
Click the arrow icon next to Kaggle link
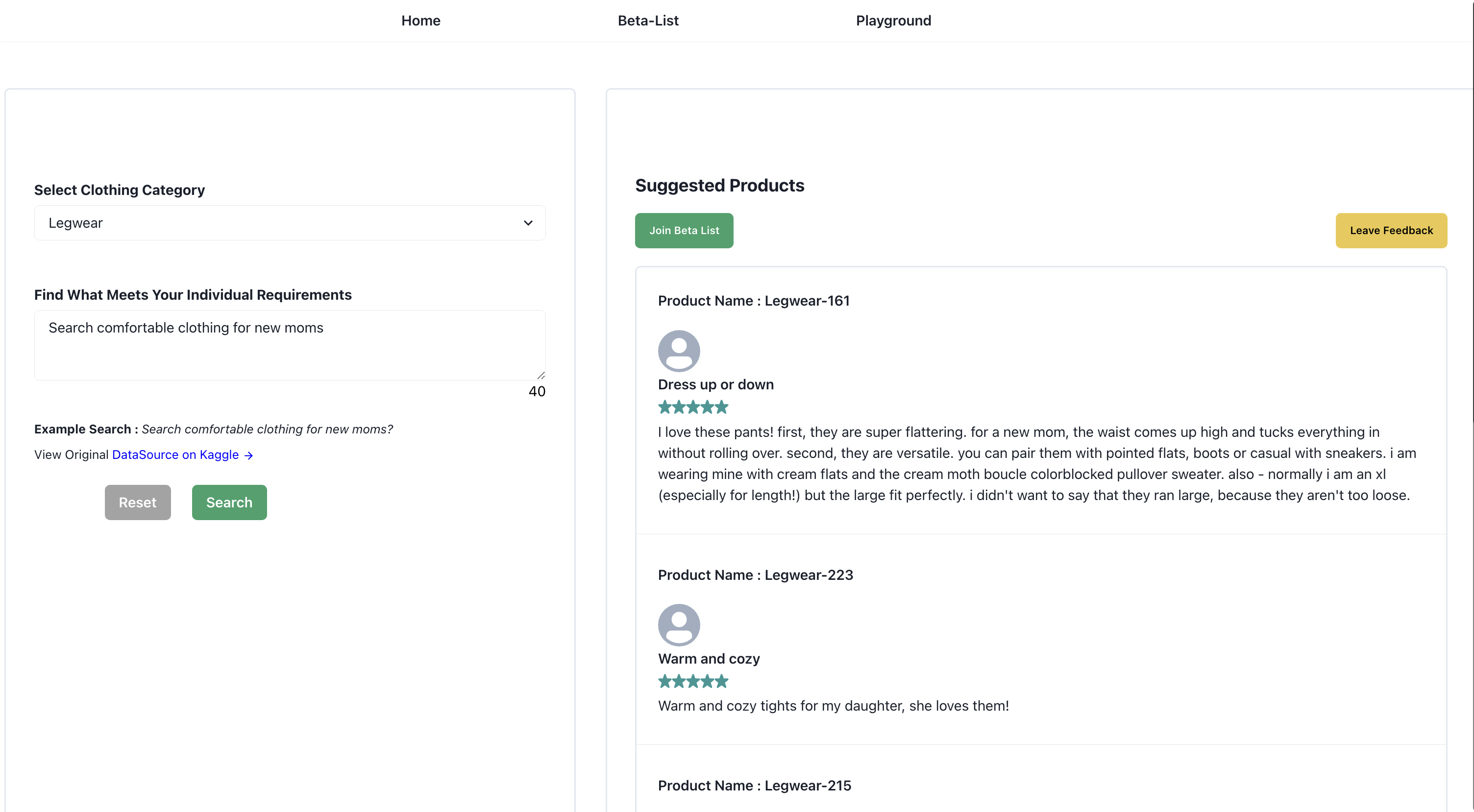(248, 455)
